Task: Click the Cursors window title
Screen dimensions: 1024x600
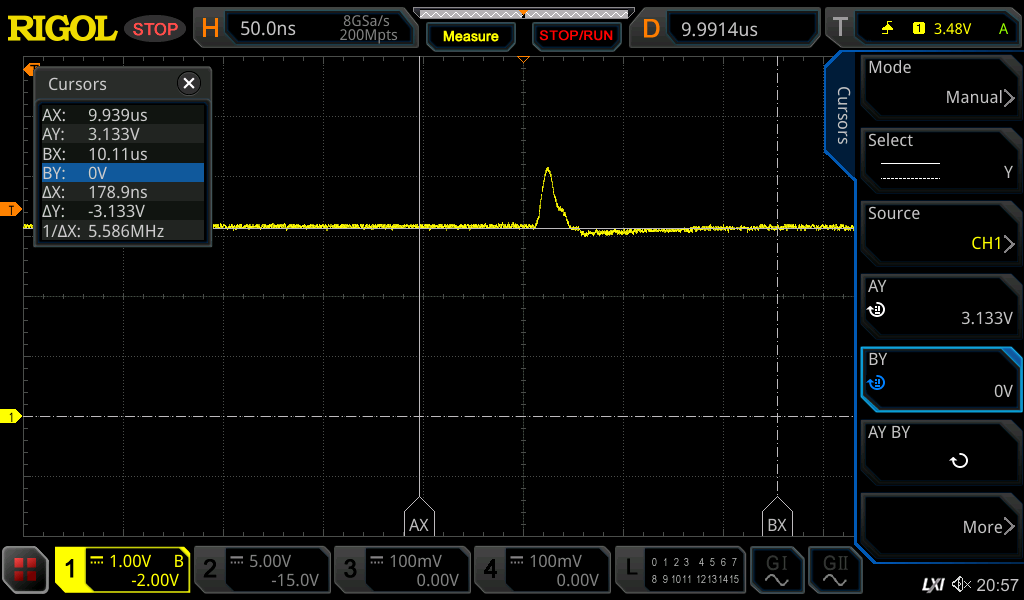Action: coord(77,84)
